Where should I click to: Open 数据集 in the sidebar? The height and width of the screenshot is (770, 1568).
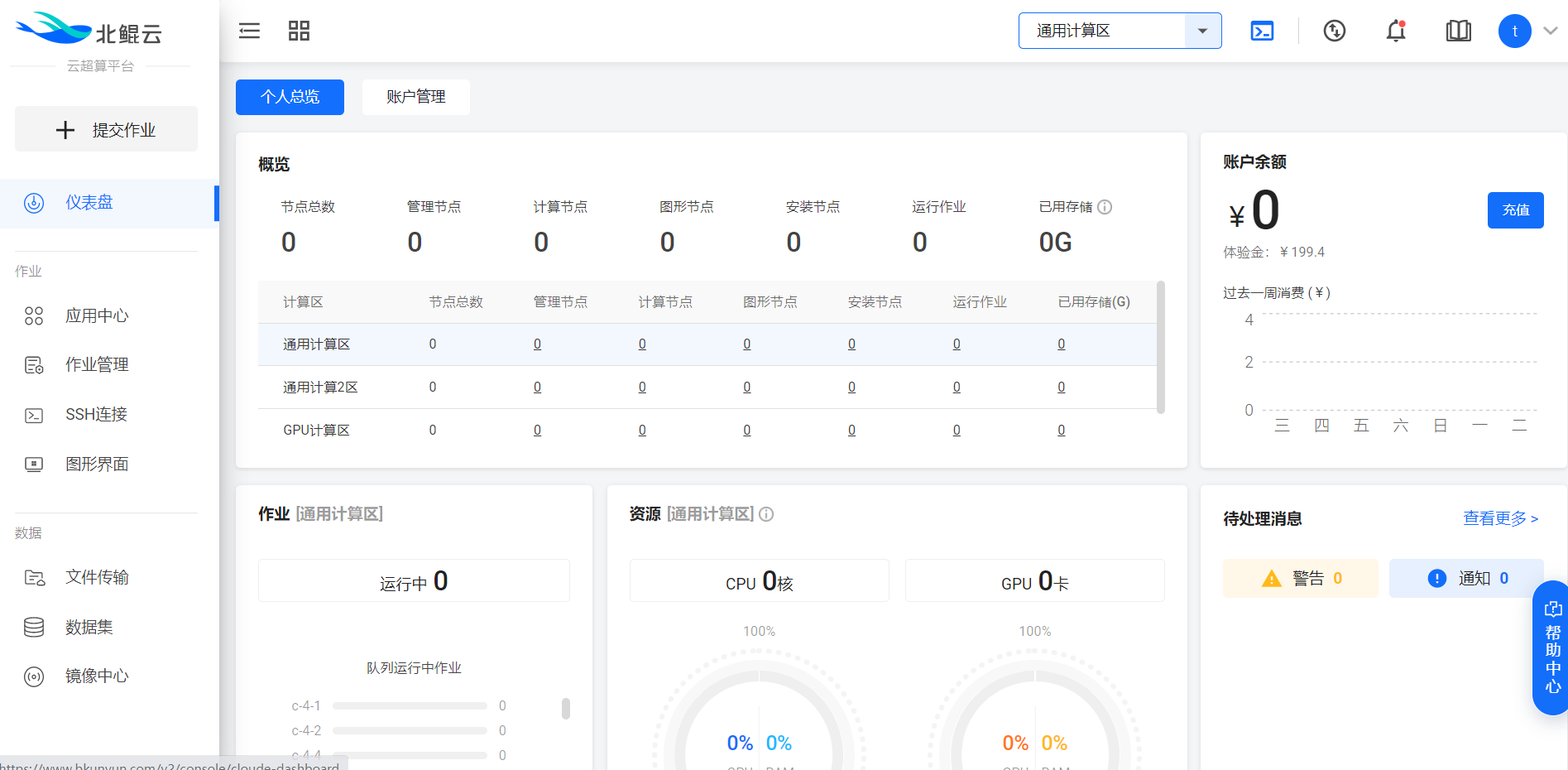[x=89, y=627]
